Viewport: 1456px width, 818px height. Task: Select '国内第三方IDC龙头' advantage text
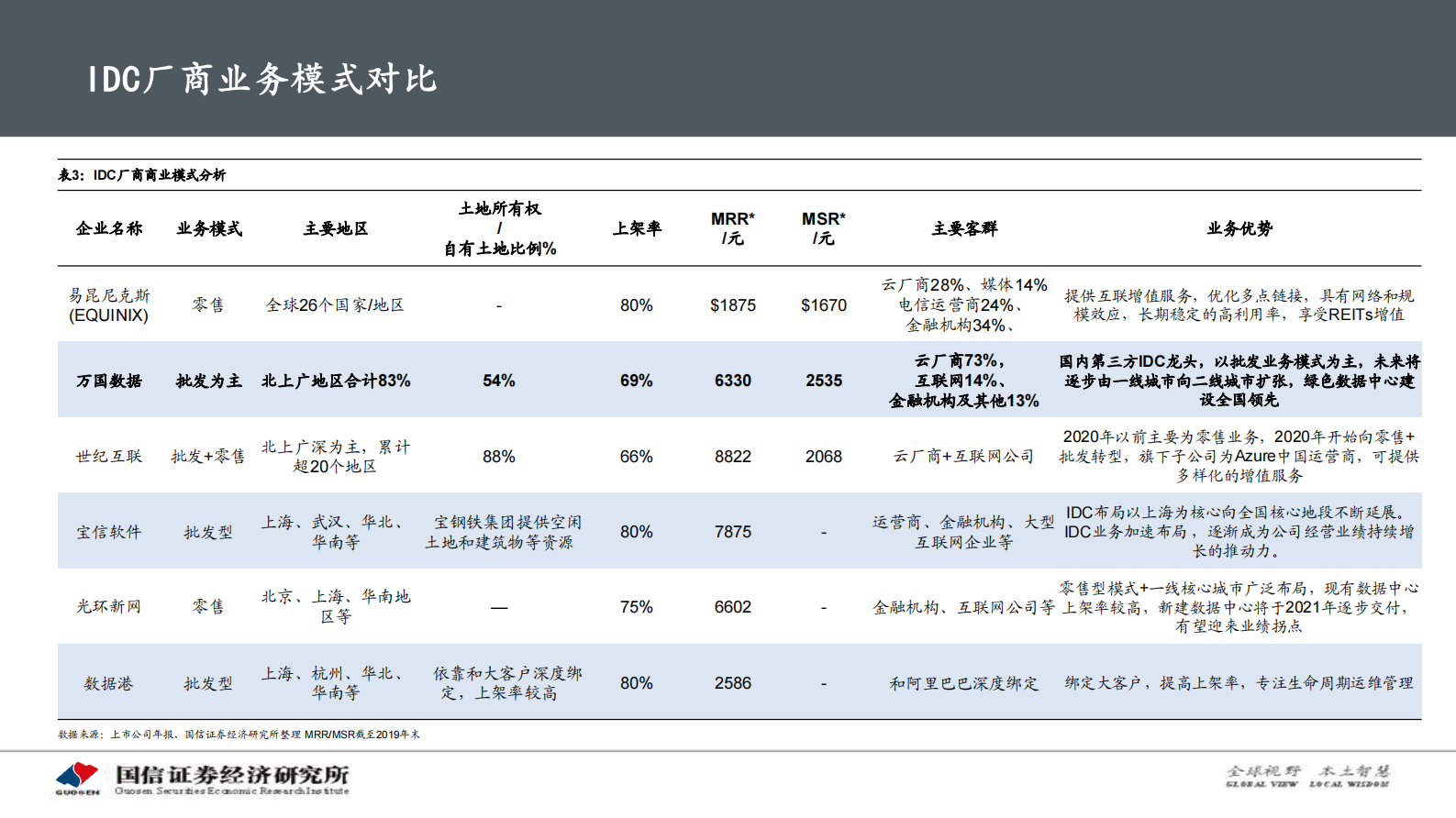[x=1239, y=381]
